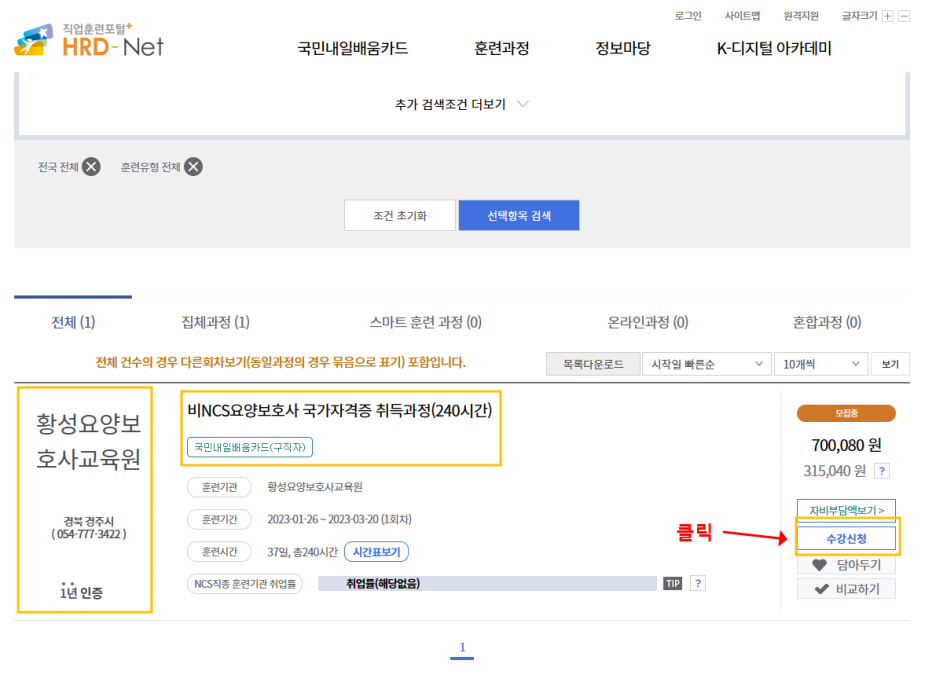
Task: Click the 원격지원 link
Action: click(801, 16)
